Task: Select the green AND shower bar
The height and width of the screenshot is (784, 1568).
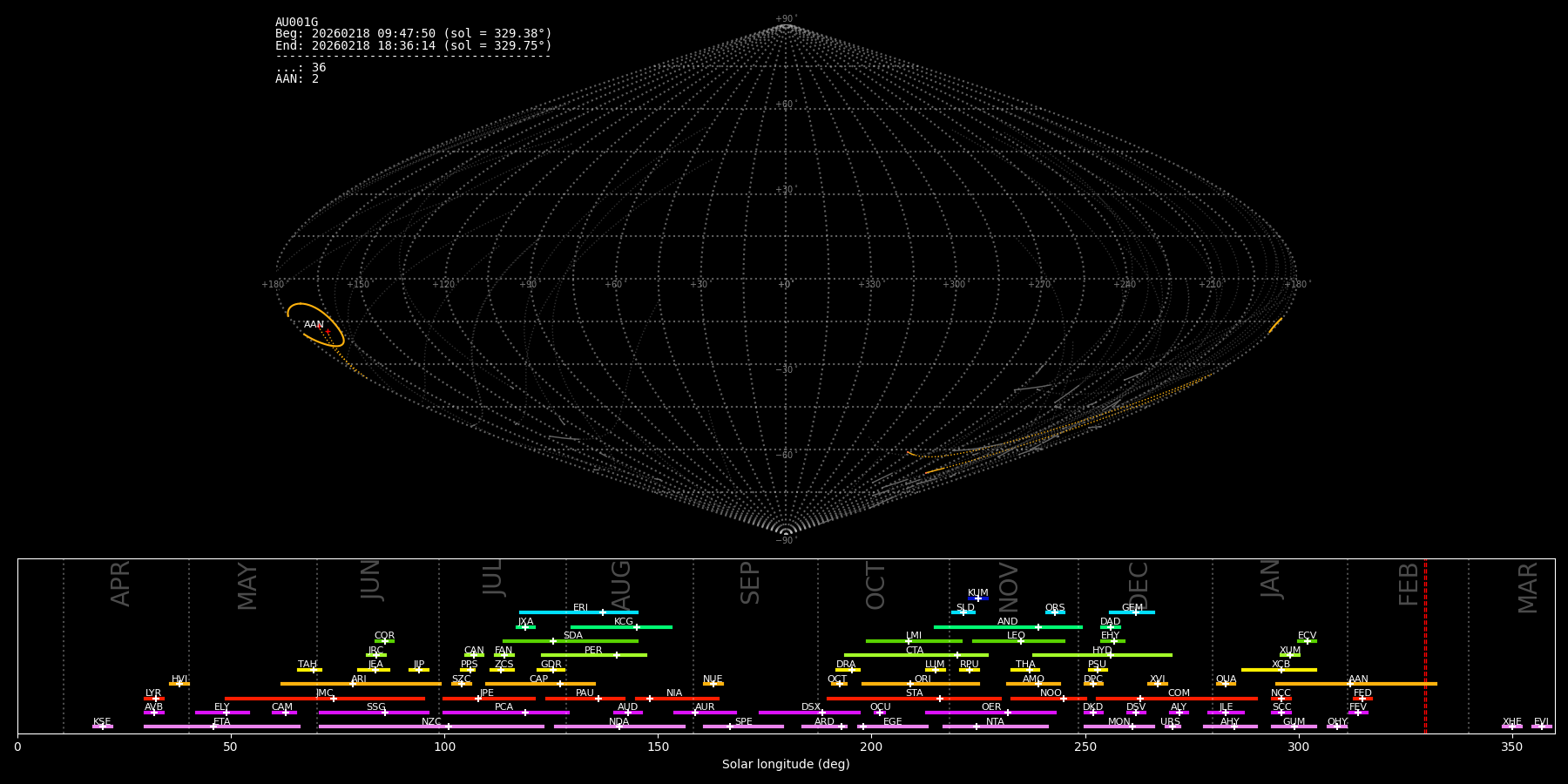Action: (1008, 627)
